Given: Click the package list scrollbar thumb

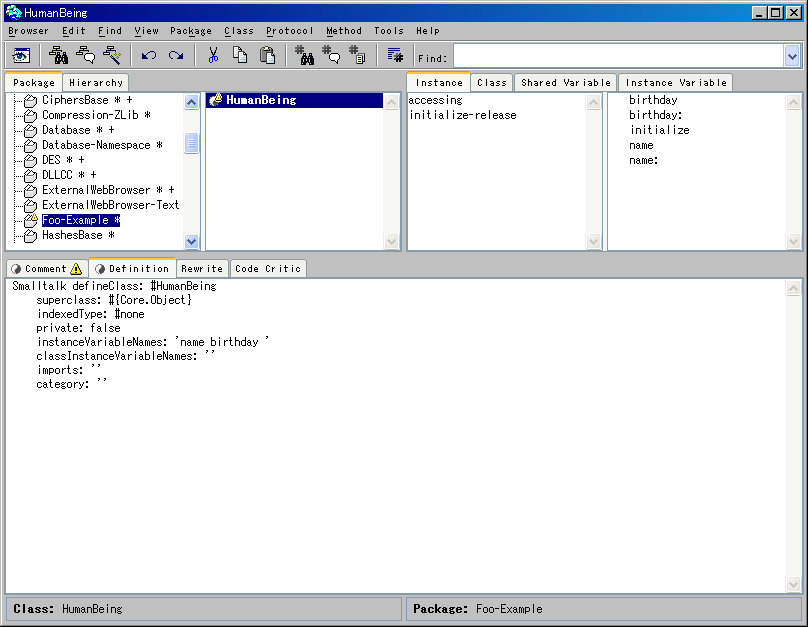Looking at the screenshot, I should click(x=191, y=143).
